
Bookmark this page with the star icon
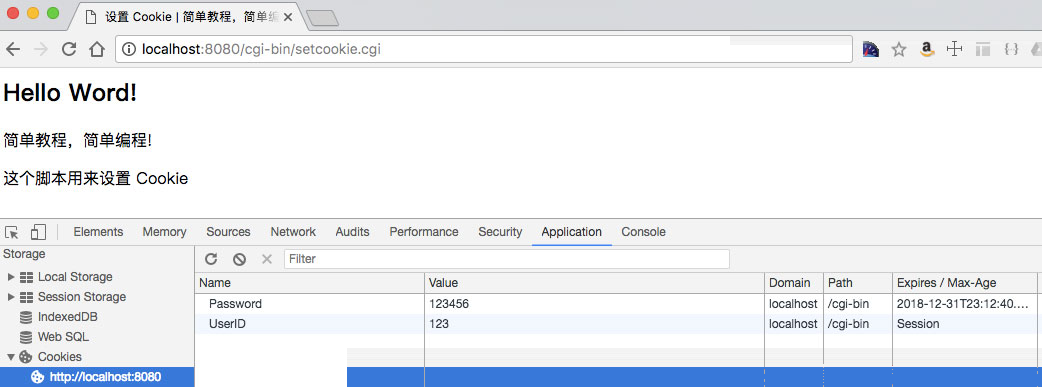click(898, 49)
